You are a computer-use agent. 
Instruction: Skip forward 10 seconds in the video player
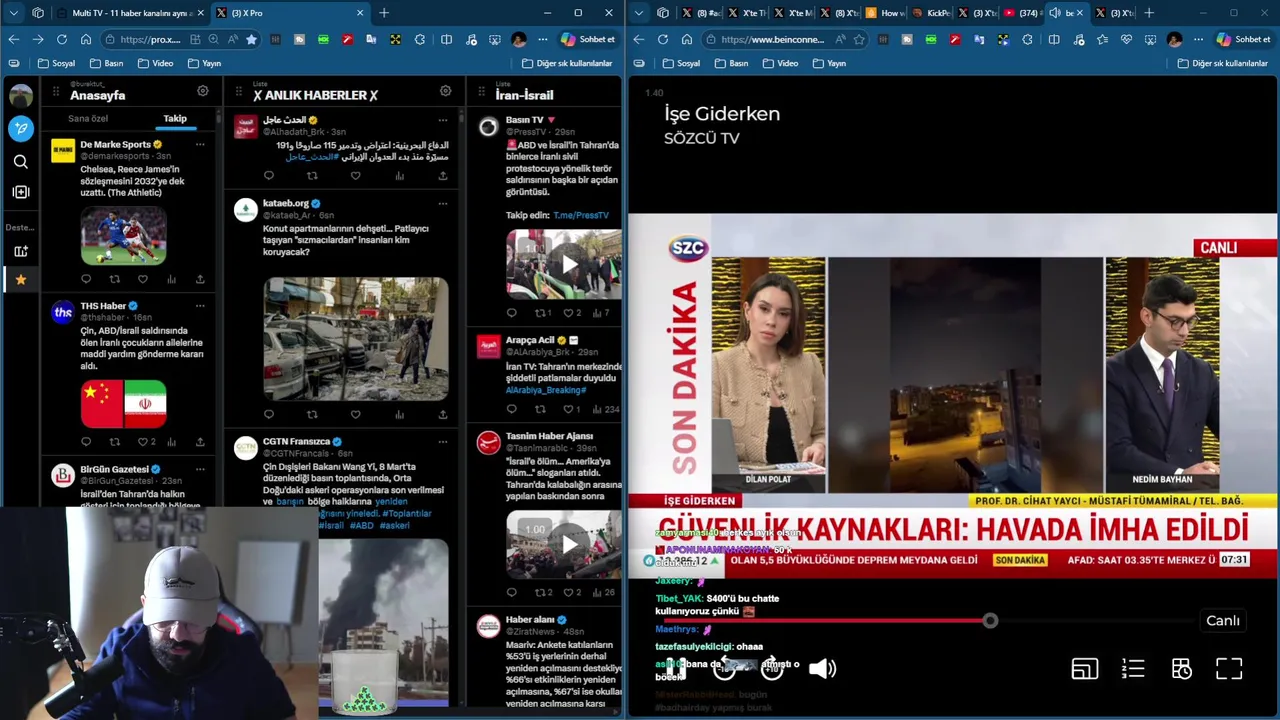(772, 669)
